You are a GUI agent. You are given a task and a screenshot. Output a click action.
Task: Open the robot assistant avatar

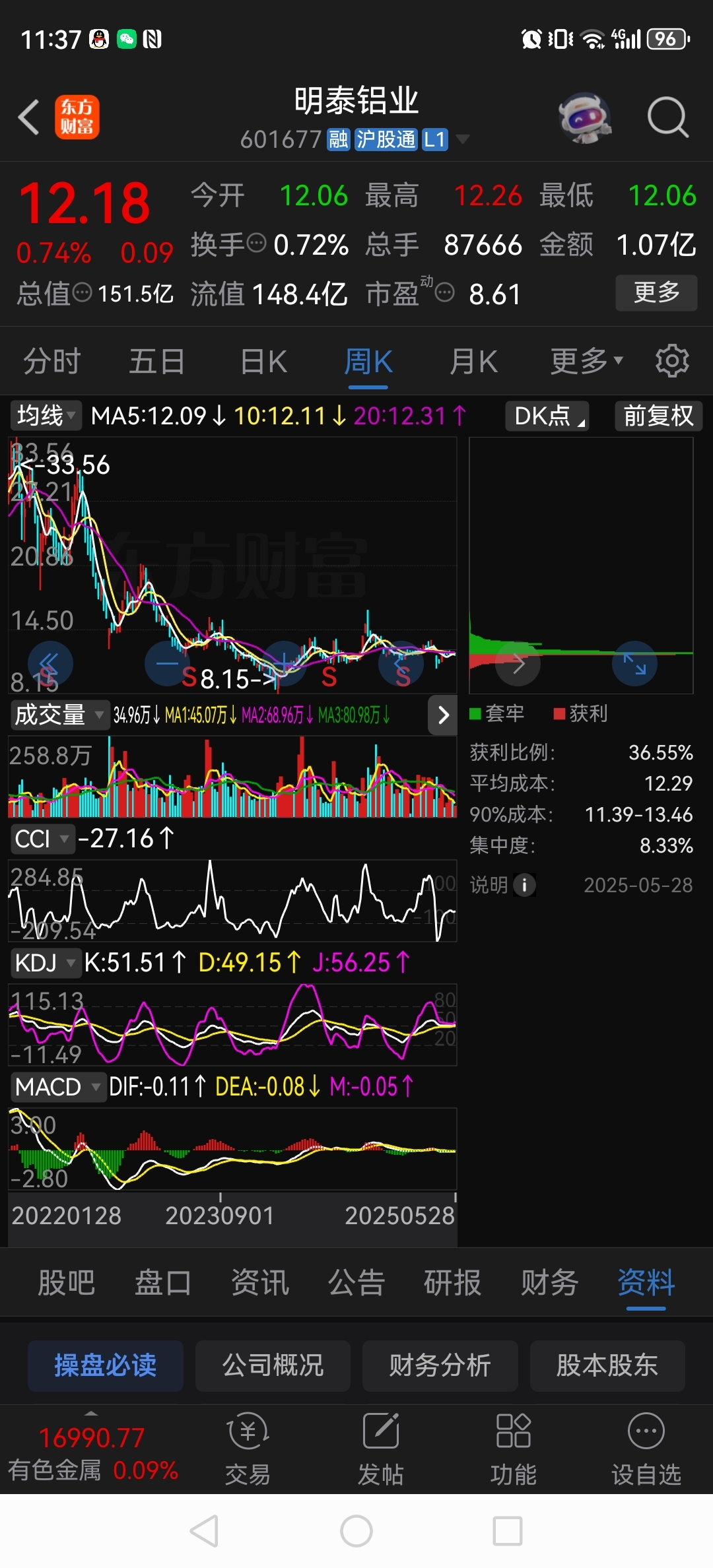(x=584, y=117)
